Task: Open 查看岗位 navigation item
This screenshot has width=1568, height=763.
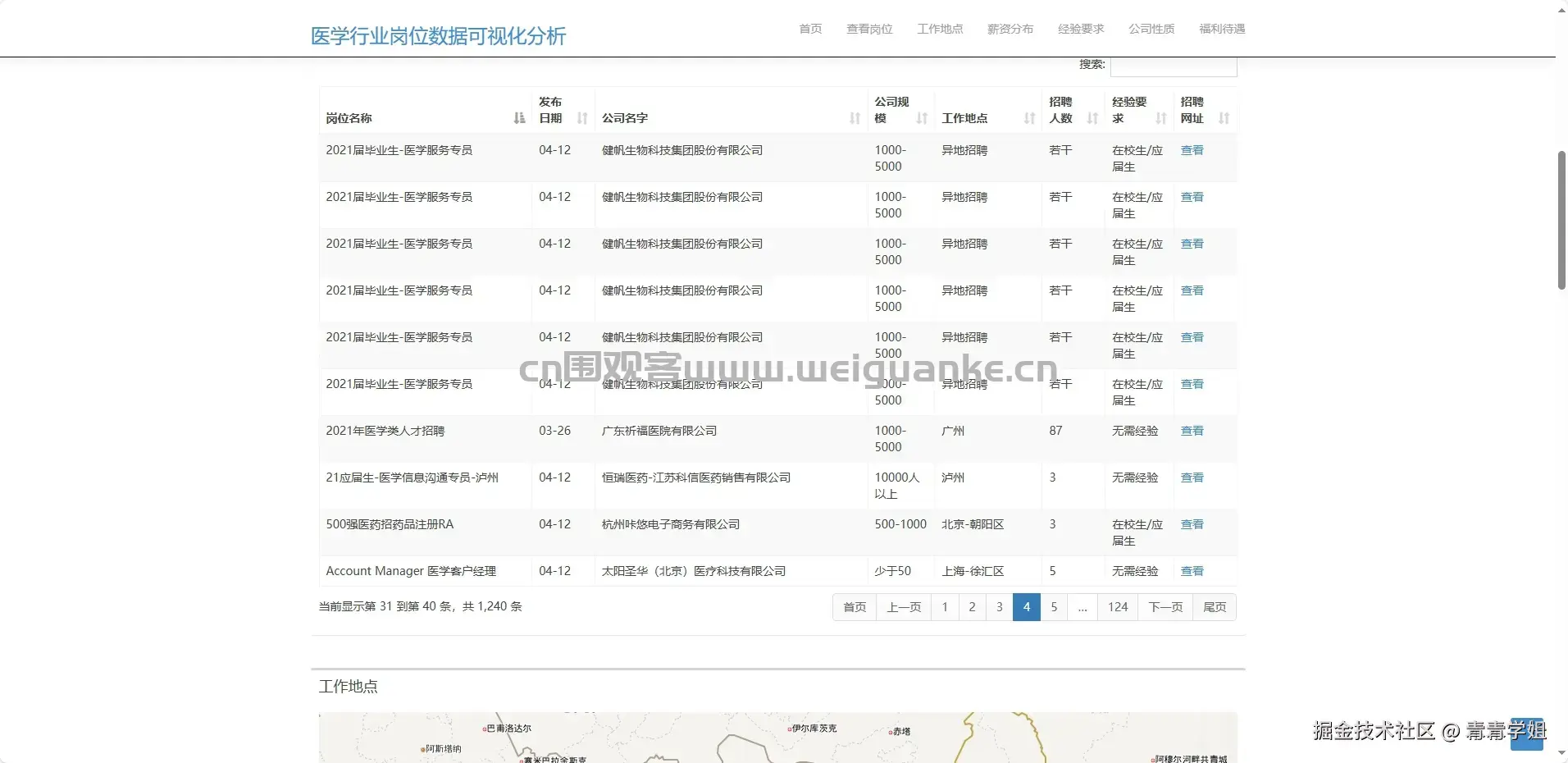Action: (869, 29)
